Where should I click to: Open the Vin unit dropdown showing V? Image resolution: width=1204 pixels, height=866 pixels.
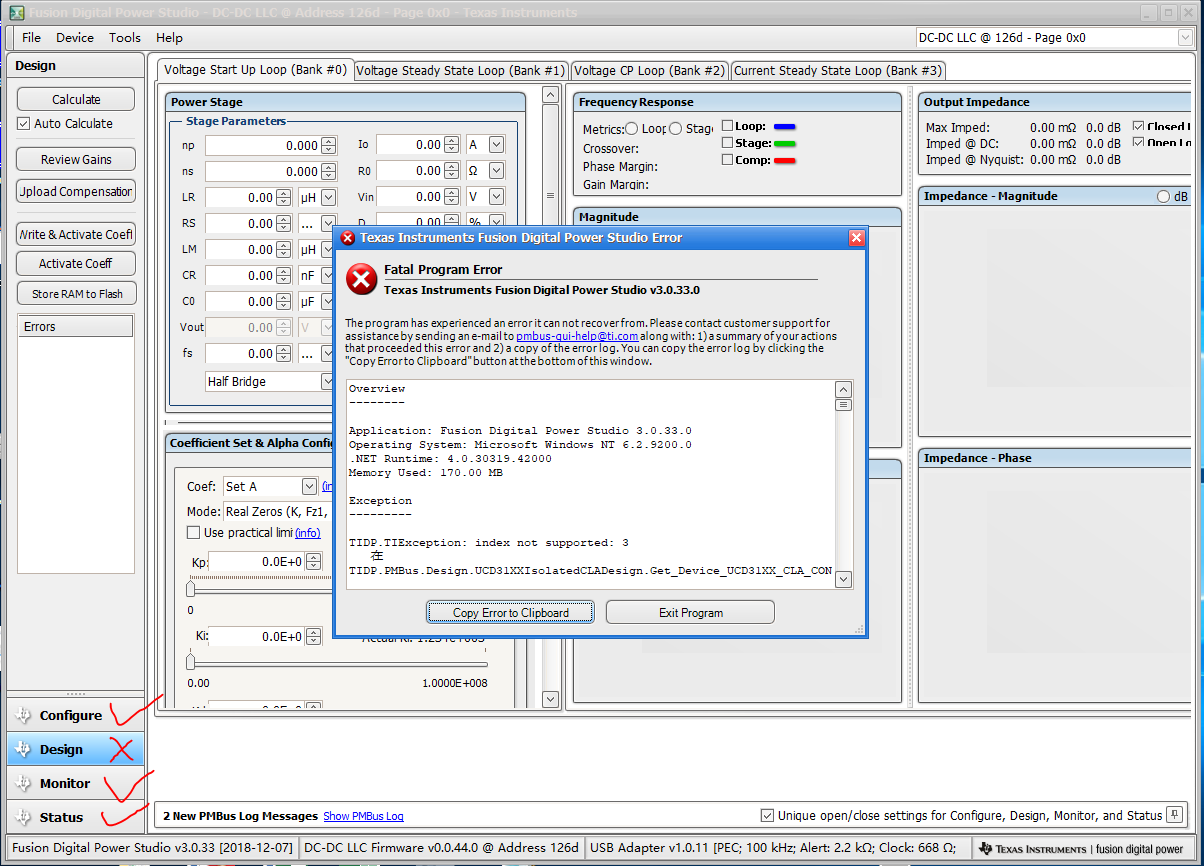pos(496,197)
